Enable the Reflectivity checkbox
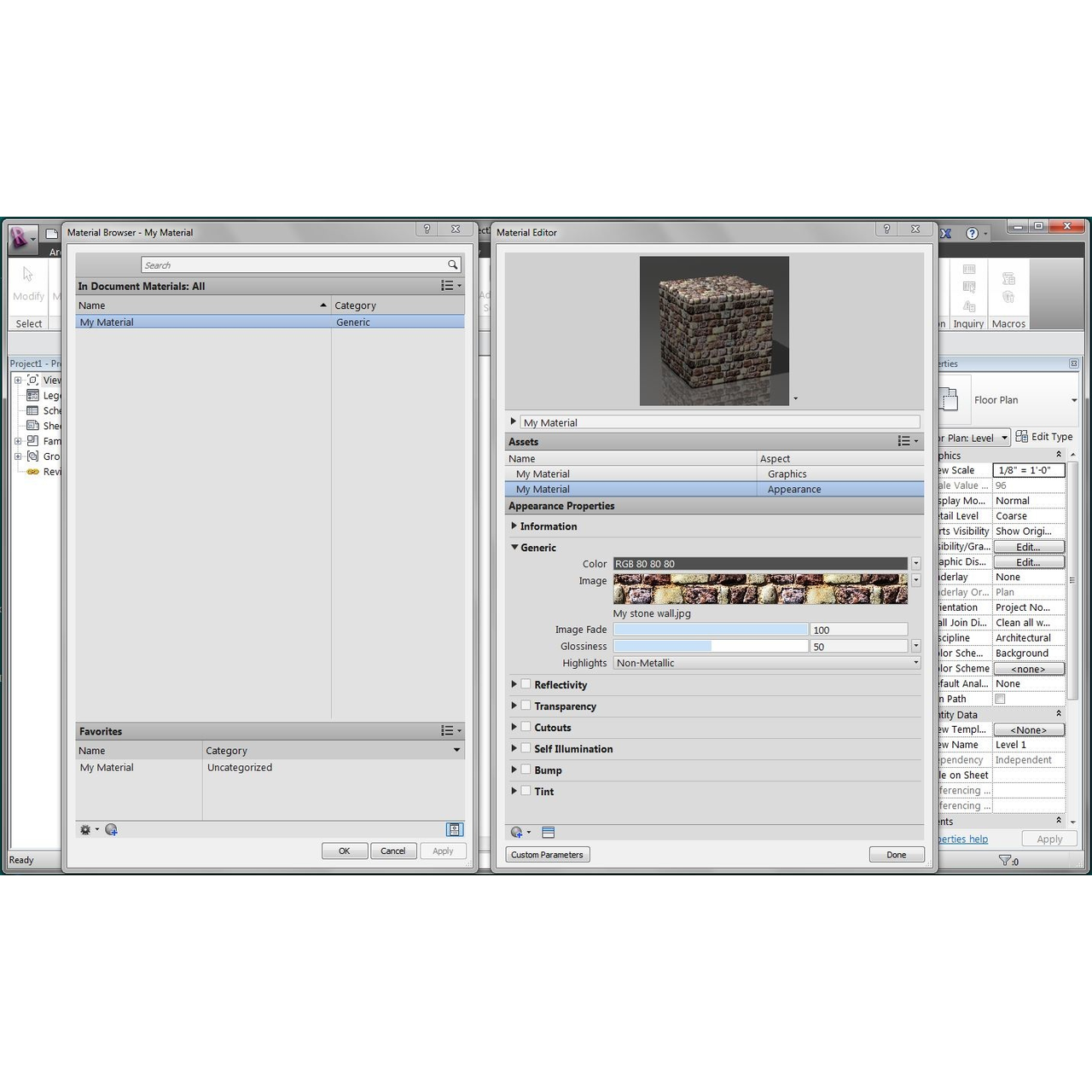Image resolution: width=1092 pixels, height=1092 pixels. (526, 684)
